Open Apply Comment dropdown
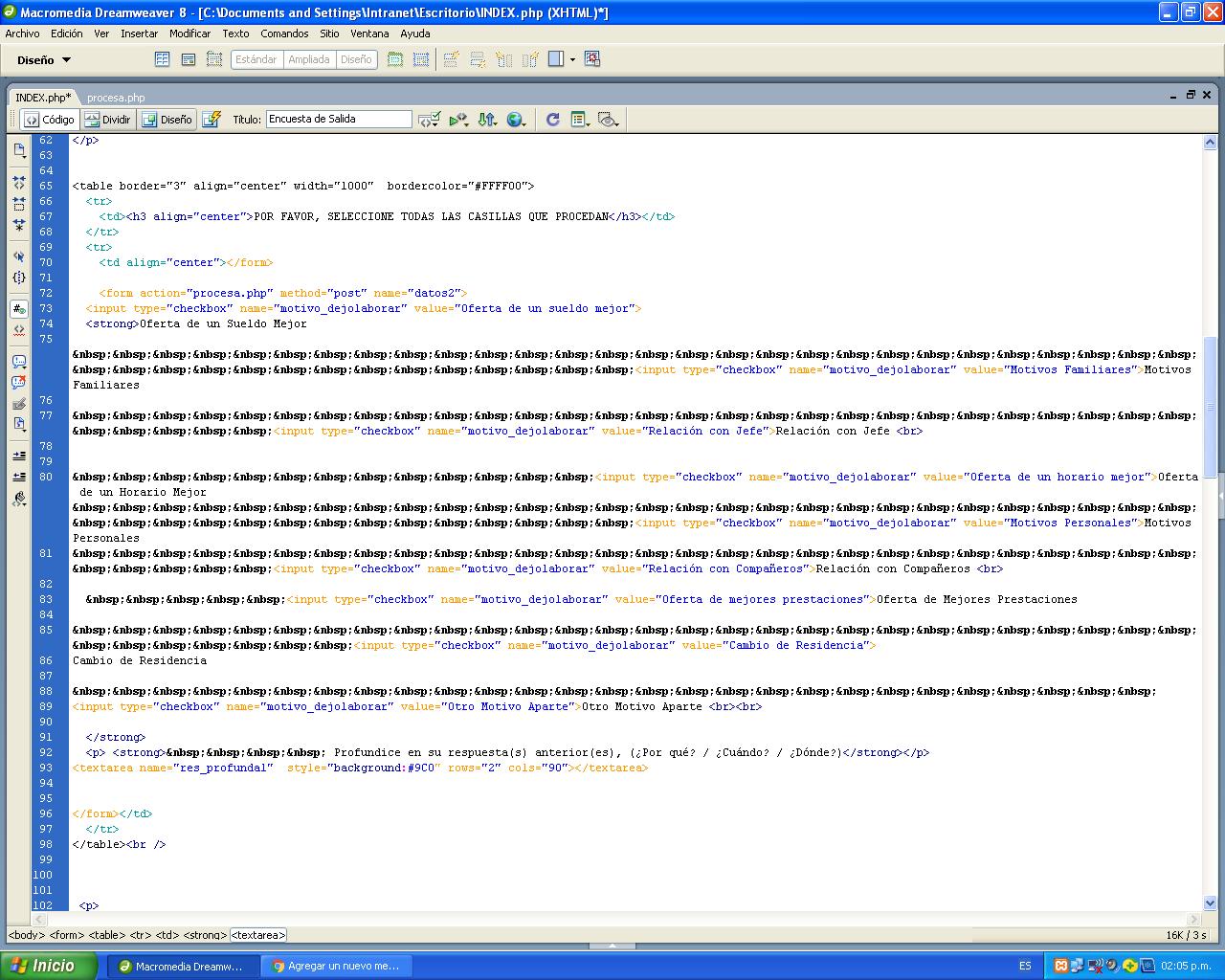 [19, 362]
